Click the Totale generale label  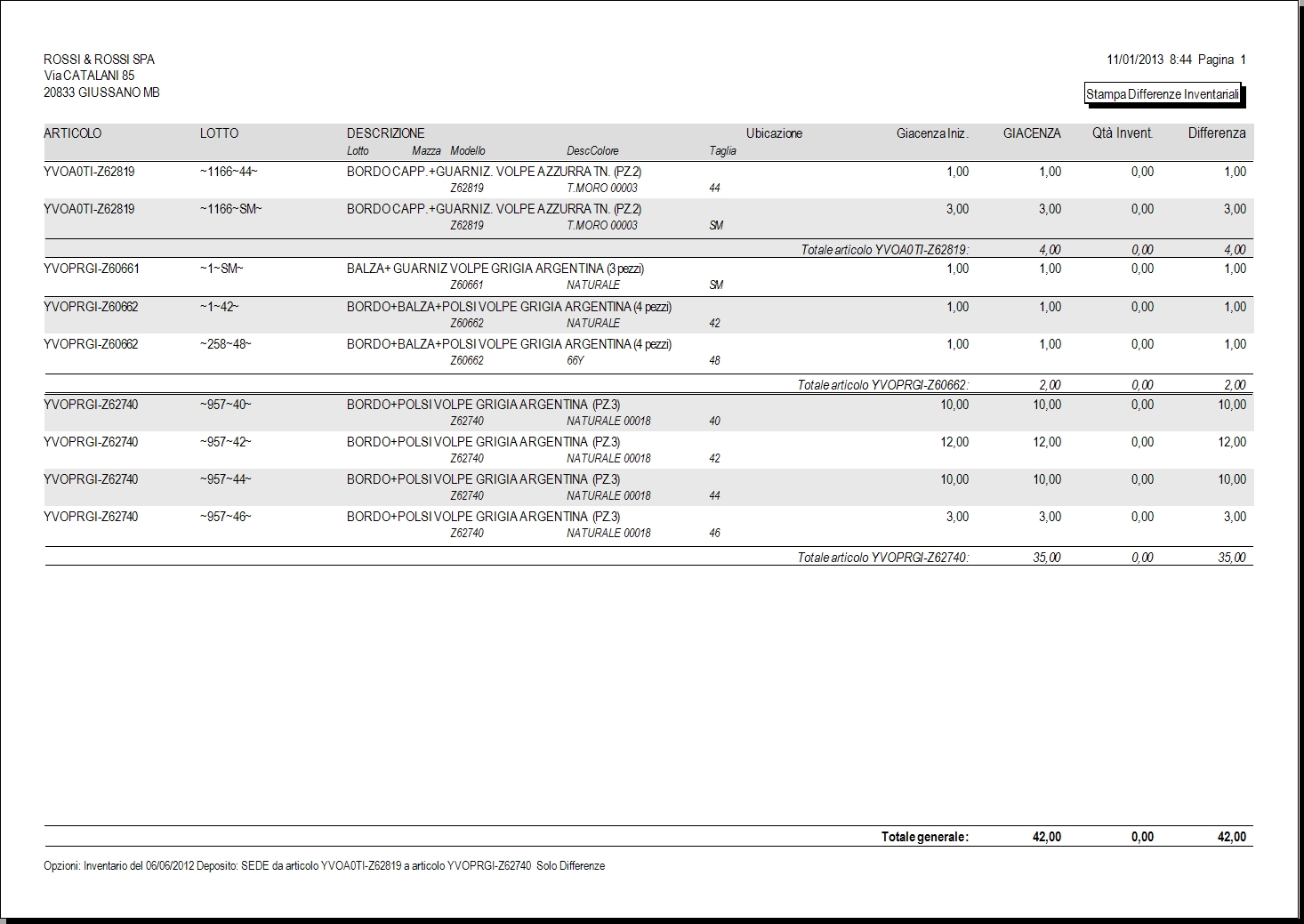[x=925, y=837]
